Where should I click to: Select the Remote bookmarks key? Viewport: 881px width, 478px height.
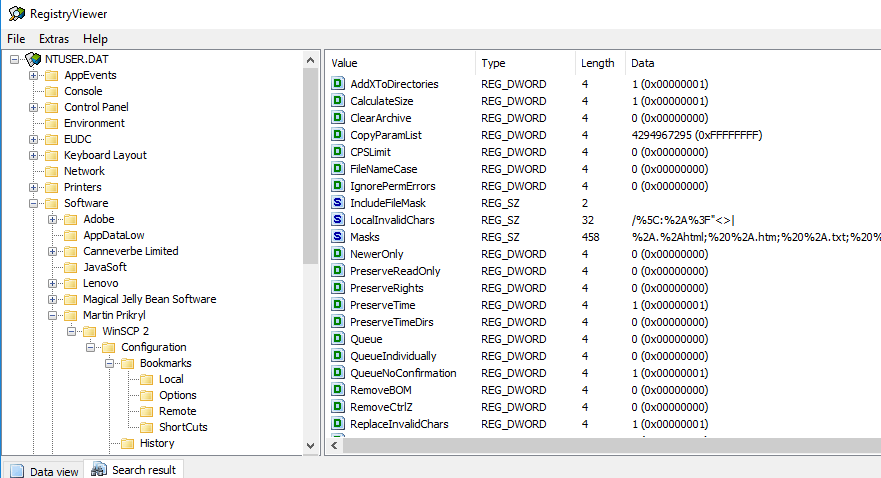(x=177, y=411)
